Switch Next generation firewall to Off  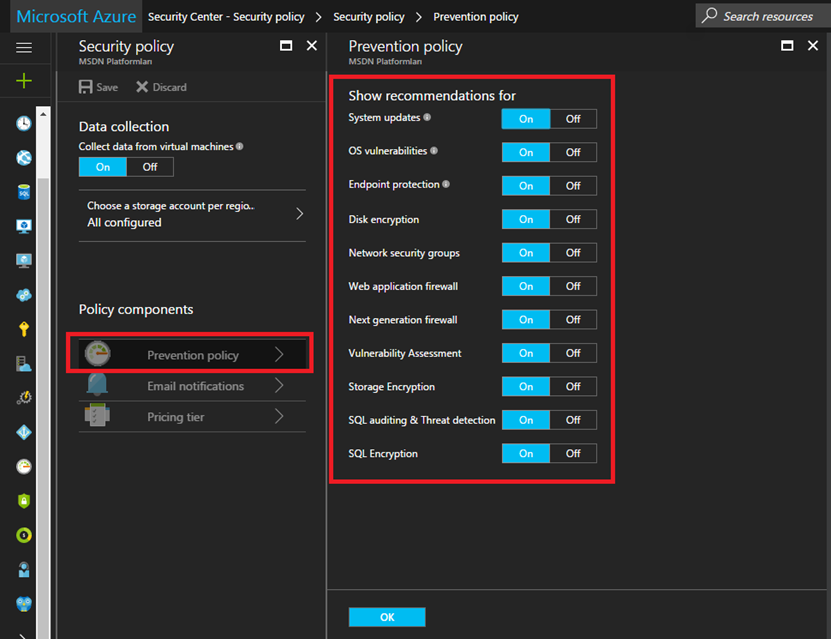pos(573,320)
